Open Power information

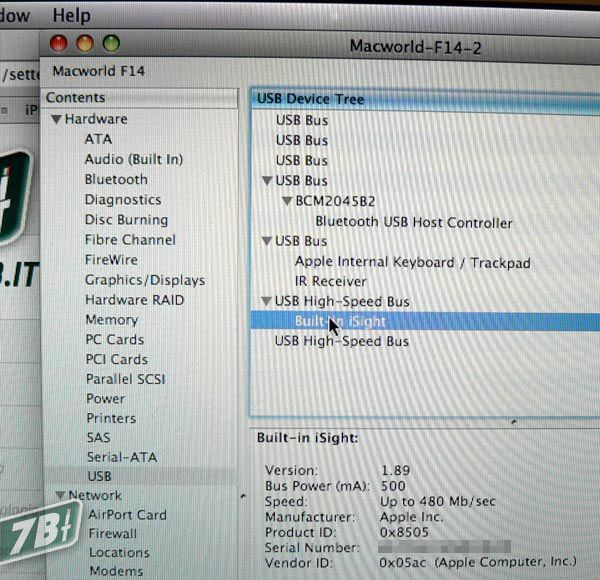tap(106, 399)
